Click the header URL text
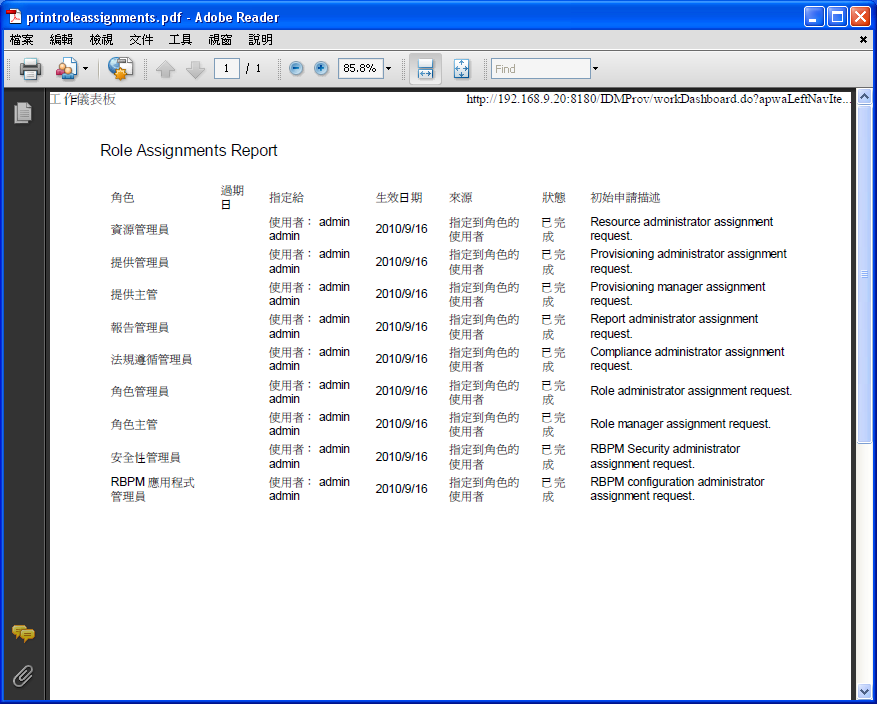Screen dimensions: 877x704 [659, 99]
